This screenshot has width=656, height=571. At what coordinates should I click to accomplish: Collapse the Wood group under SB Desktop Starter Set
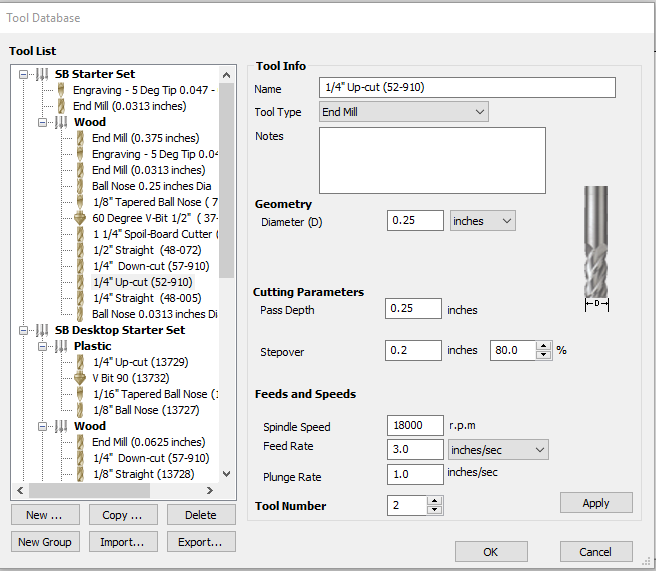[x=42, y=427]
